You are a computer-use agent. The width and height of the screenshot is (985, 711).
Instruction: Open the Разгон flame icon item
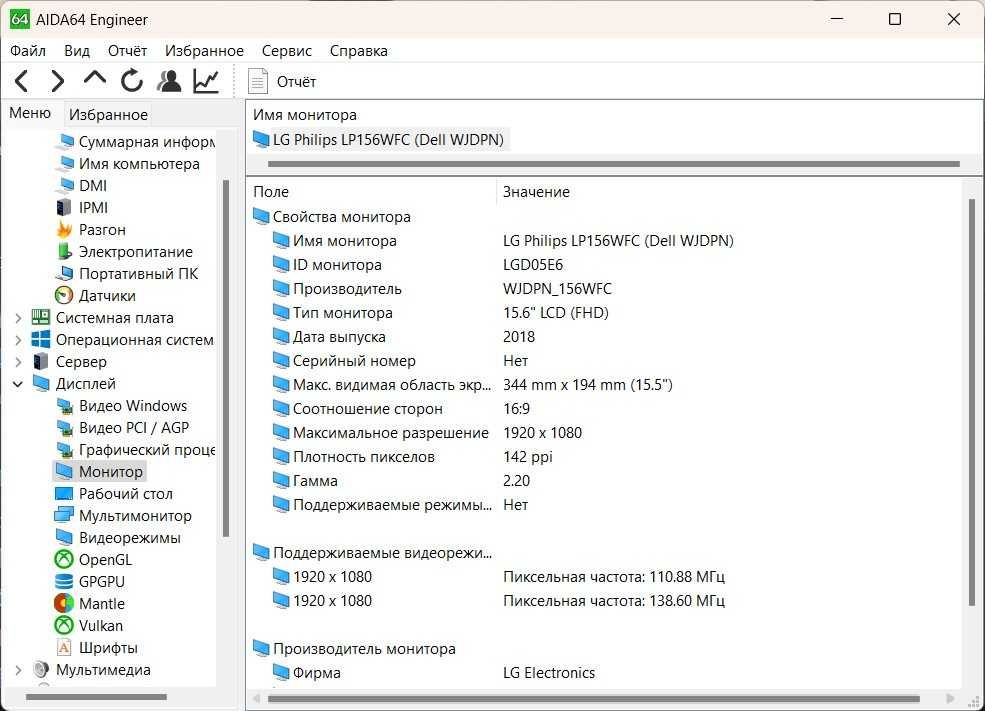(x=64, y=230)
